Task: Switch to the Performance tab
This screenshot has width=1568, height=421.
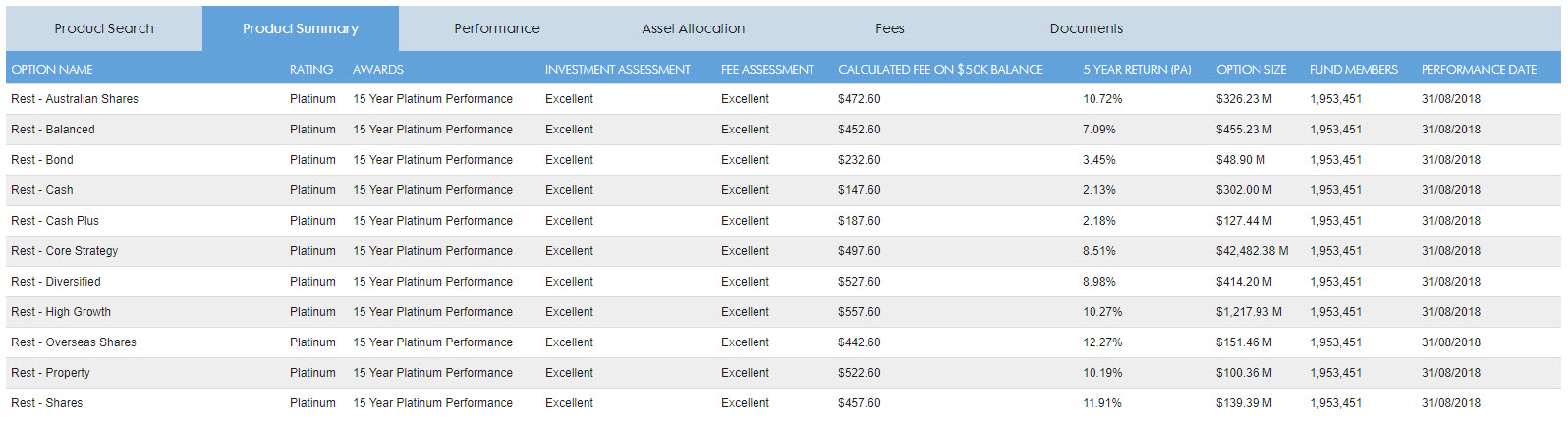Action: point(497,28)
